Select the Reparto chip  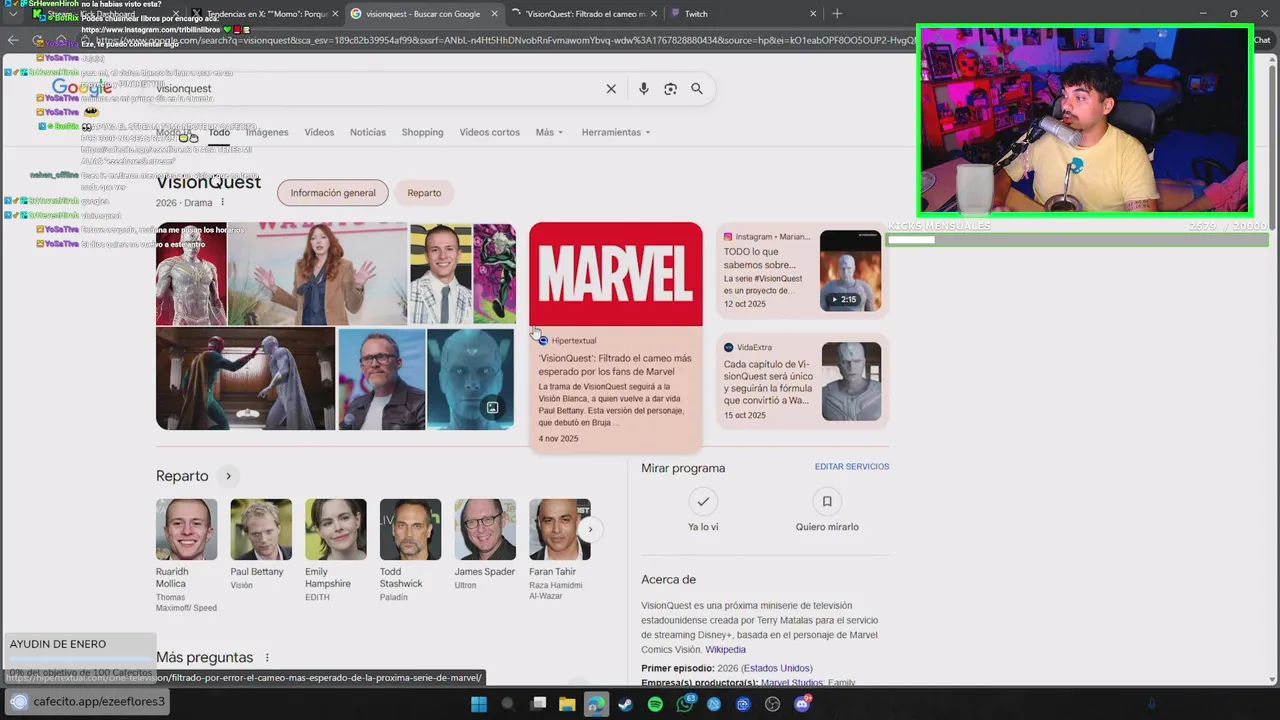click(424, 193)
